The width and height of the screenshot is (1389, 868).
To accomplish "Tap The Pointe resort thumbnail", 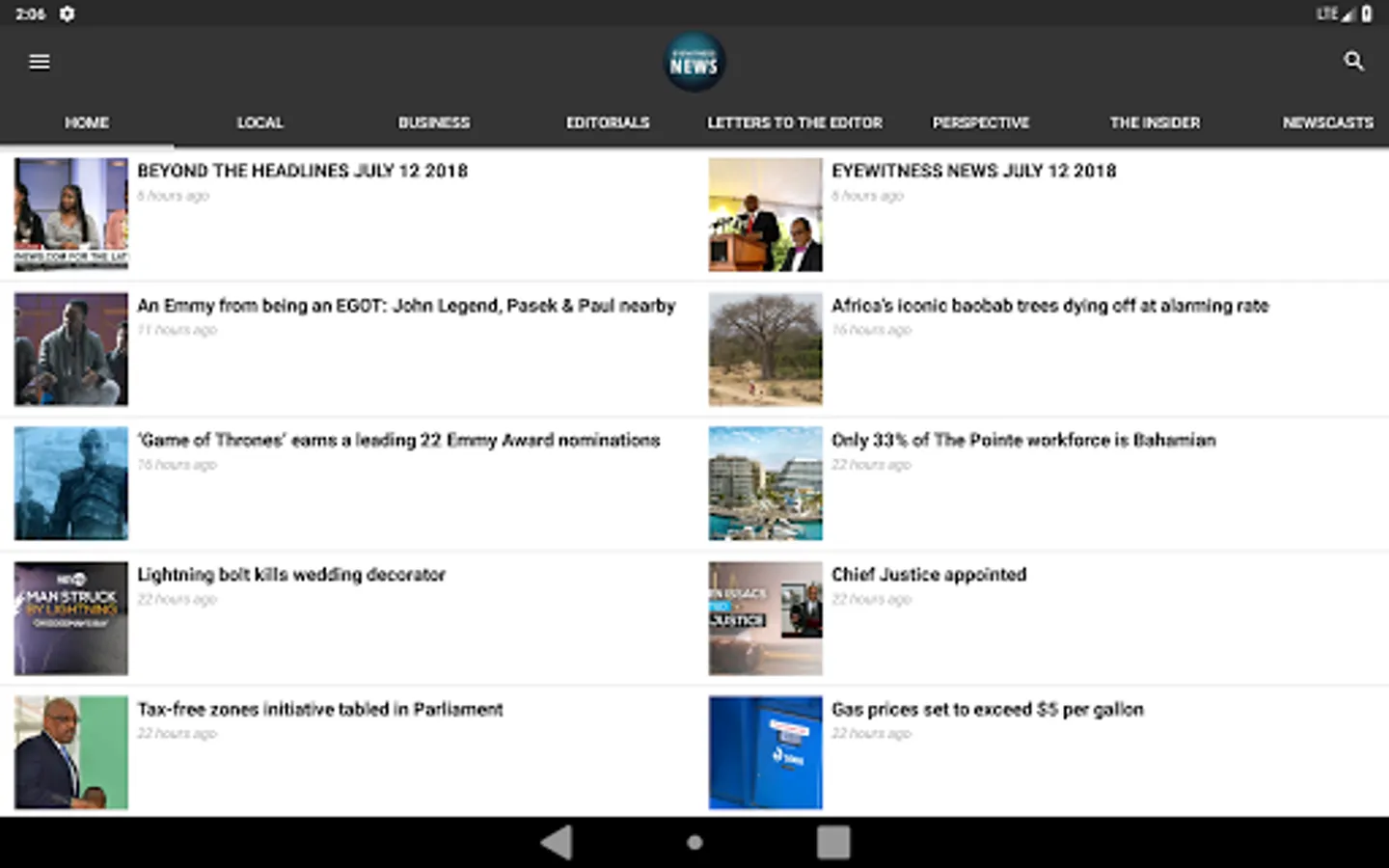I will 766,483.
